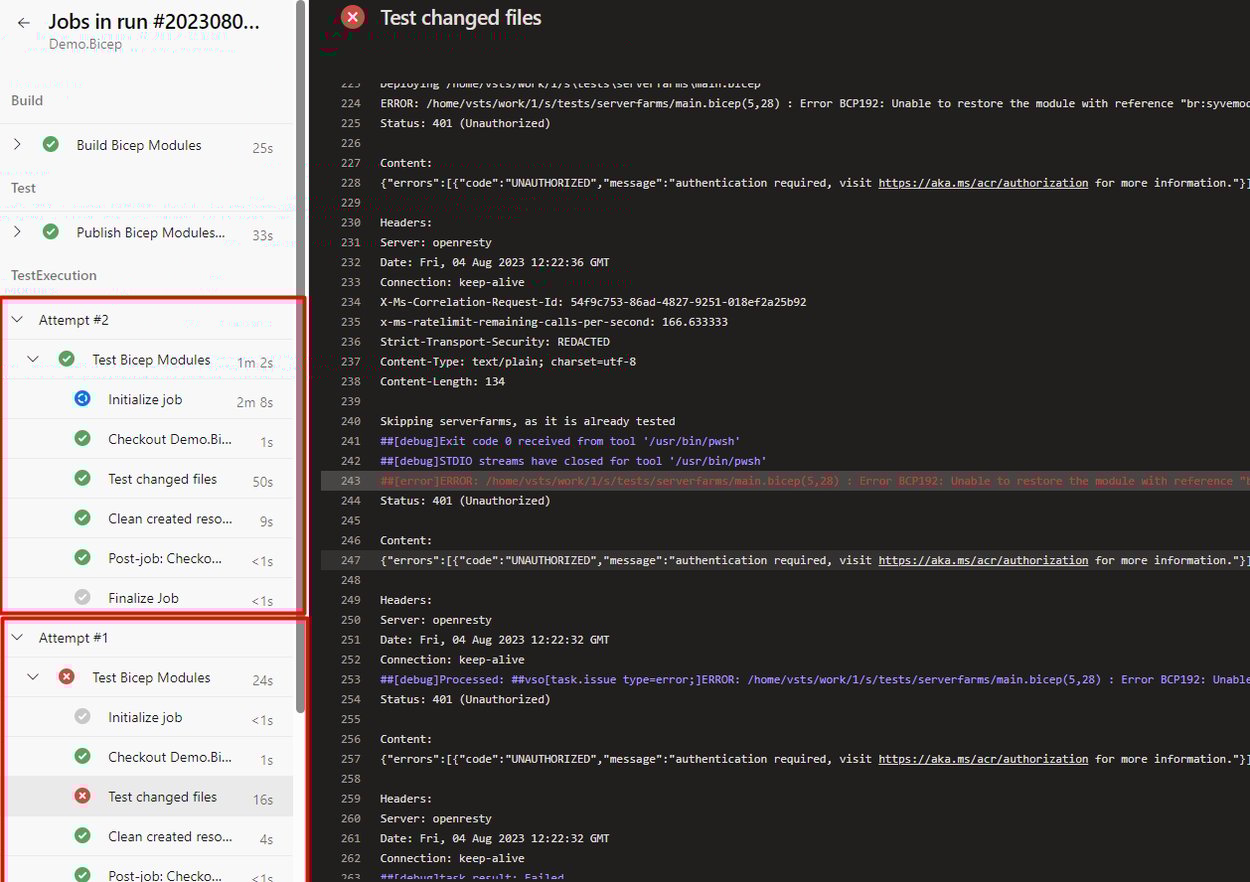Click the highlighted error line 243 in the log

pos(700,480)
